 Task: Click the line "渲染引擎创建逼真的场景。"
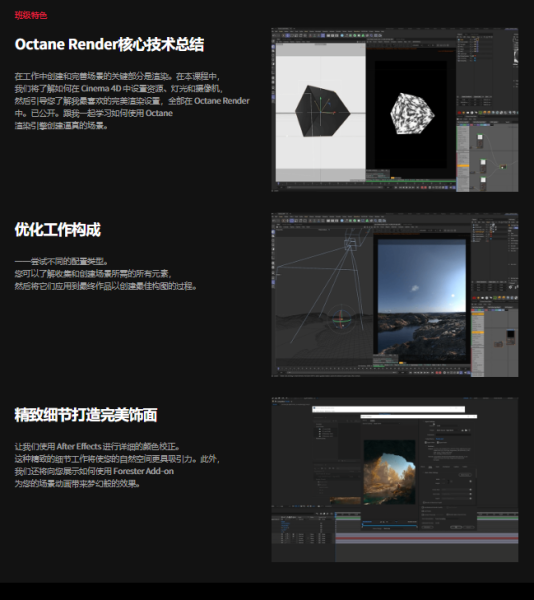click(61, 126)
